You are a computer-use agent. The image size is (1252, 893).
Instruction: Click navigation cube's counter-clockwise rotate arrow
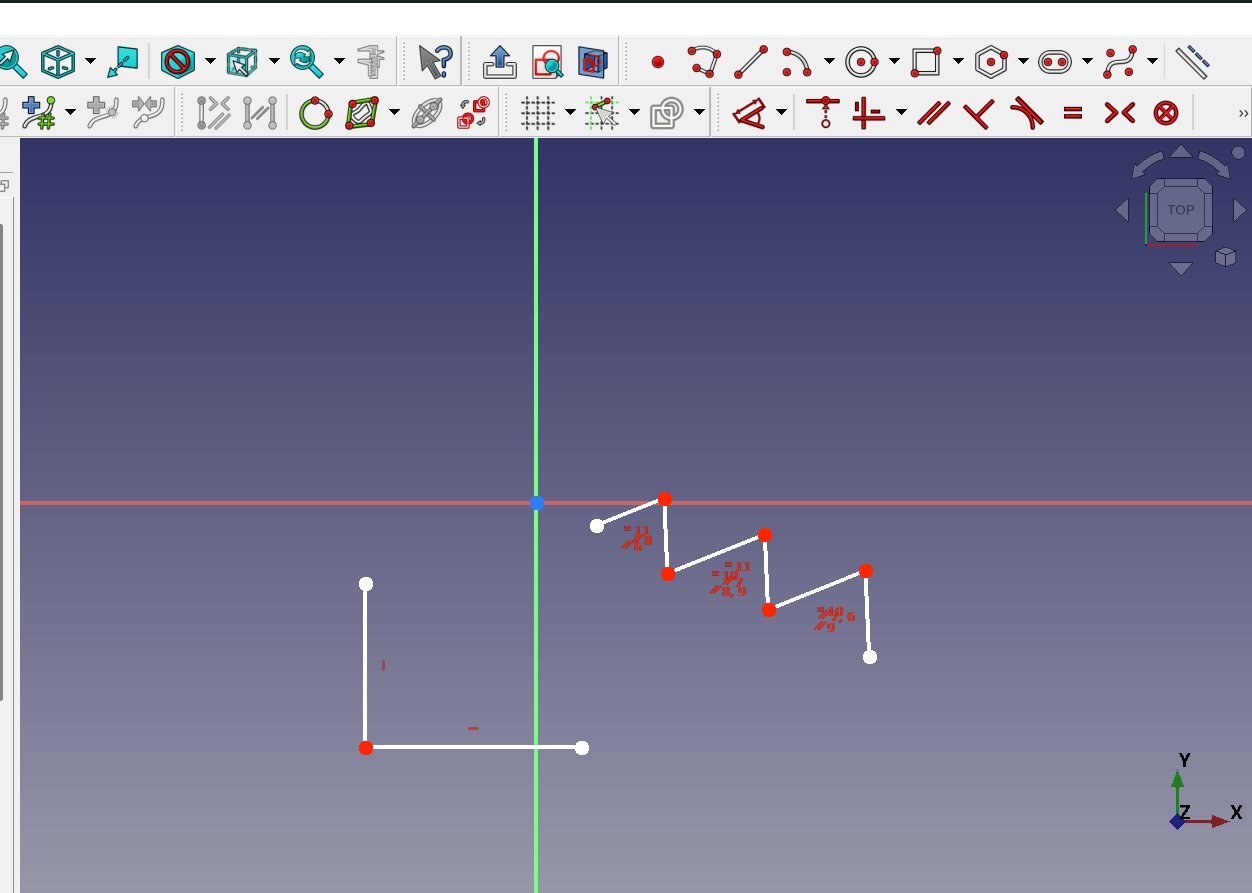(x=1146, y=165)
